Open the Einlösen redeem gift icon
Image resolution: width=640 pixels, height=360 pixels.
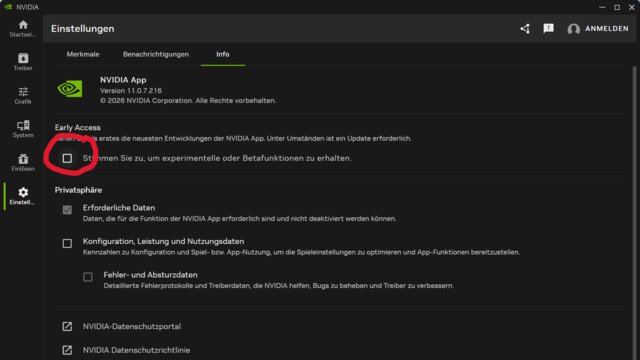[23, 158]
